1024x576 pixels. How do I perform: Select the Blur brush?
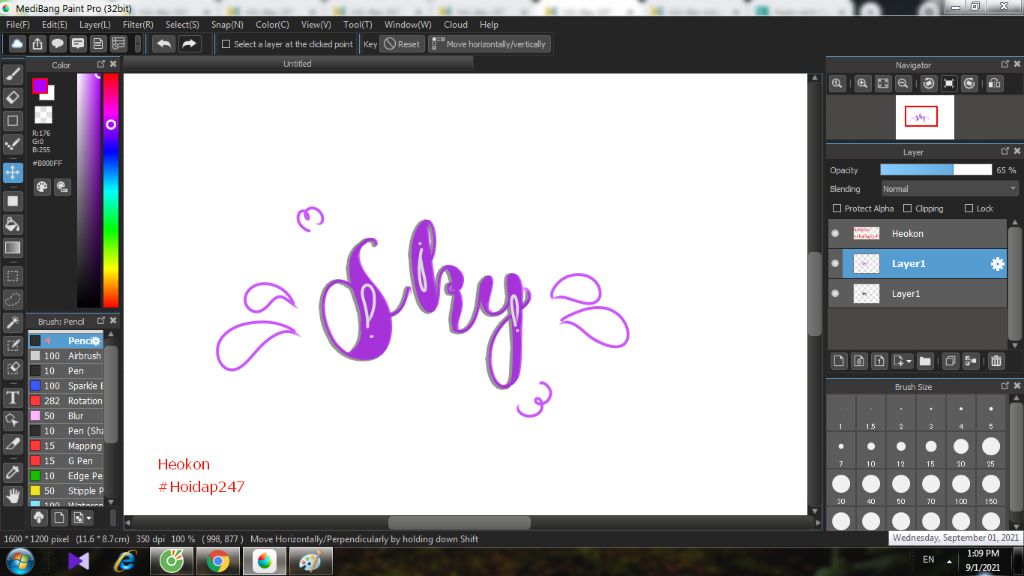tap(66, 415)
